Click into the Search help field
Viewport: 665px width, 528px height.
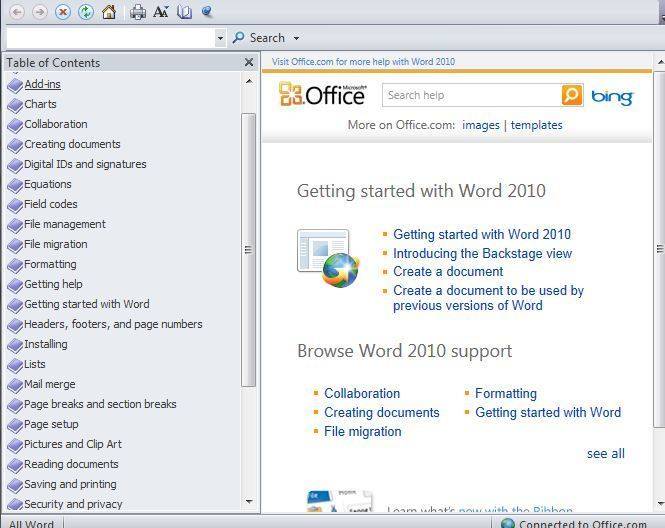click(472, 95)
